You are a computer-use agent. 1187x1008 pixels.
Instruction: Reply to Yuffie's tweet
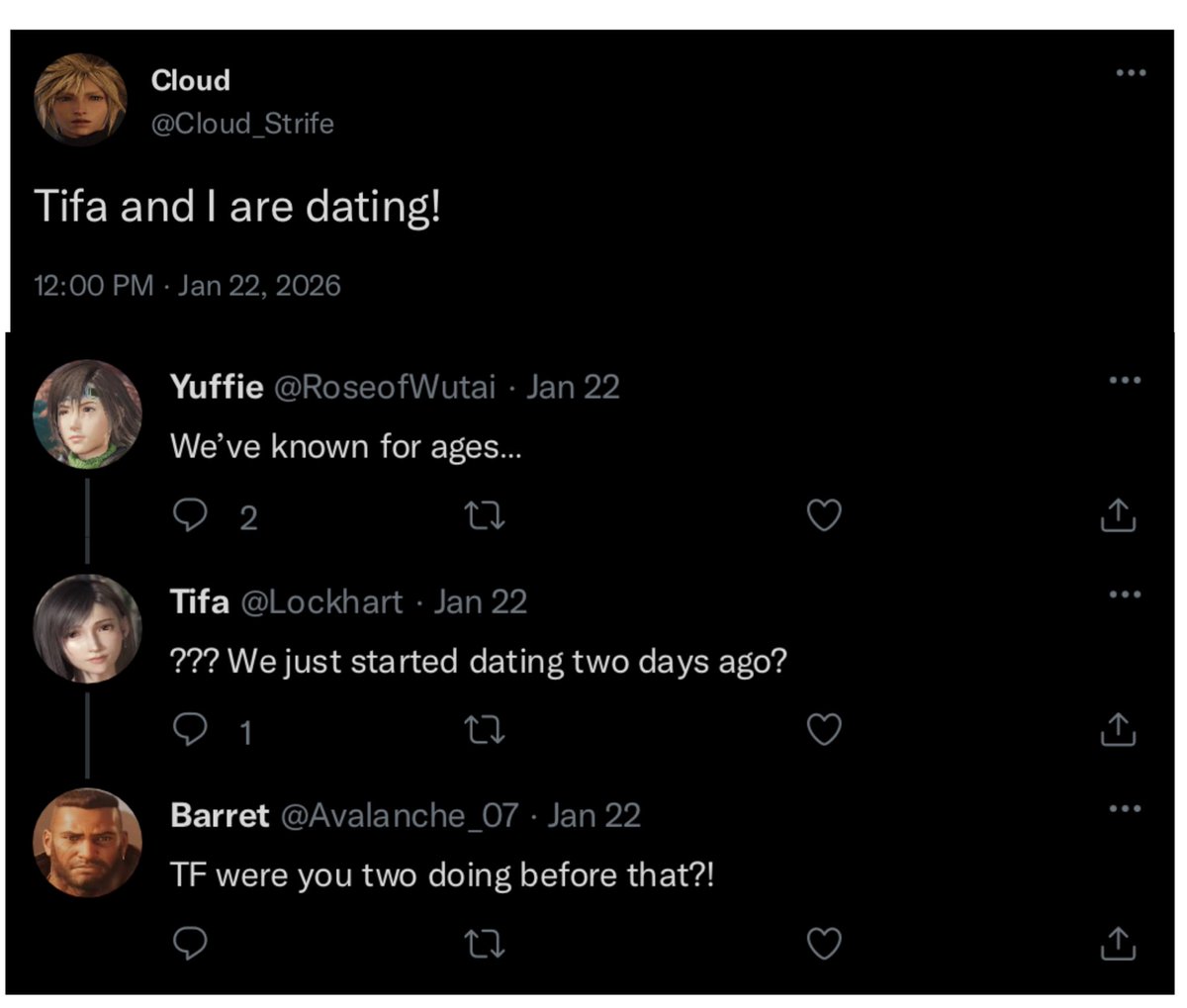tap(190, 515)
